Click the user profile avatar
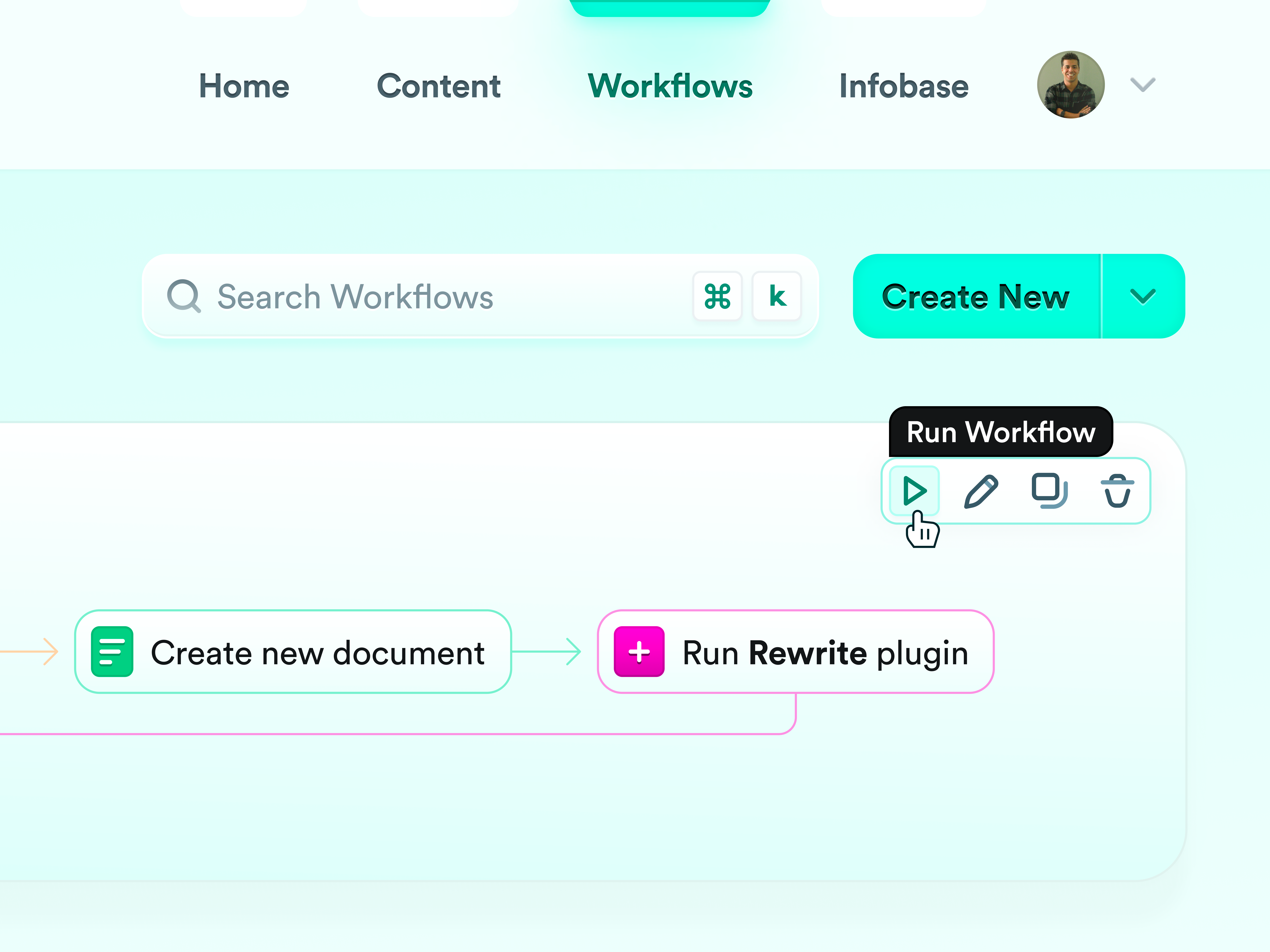The image size is (1270, 952). 1071,85
